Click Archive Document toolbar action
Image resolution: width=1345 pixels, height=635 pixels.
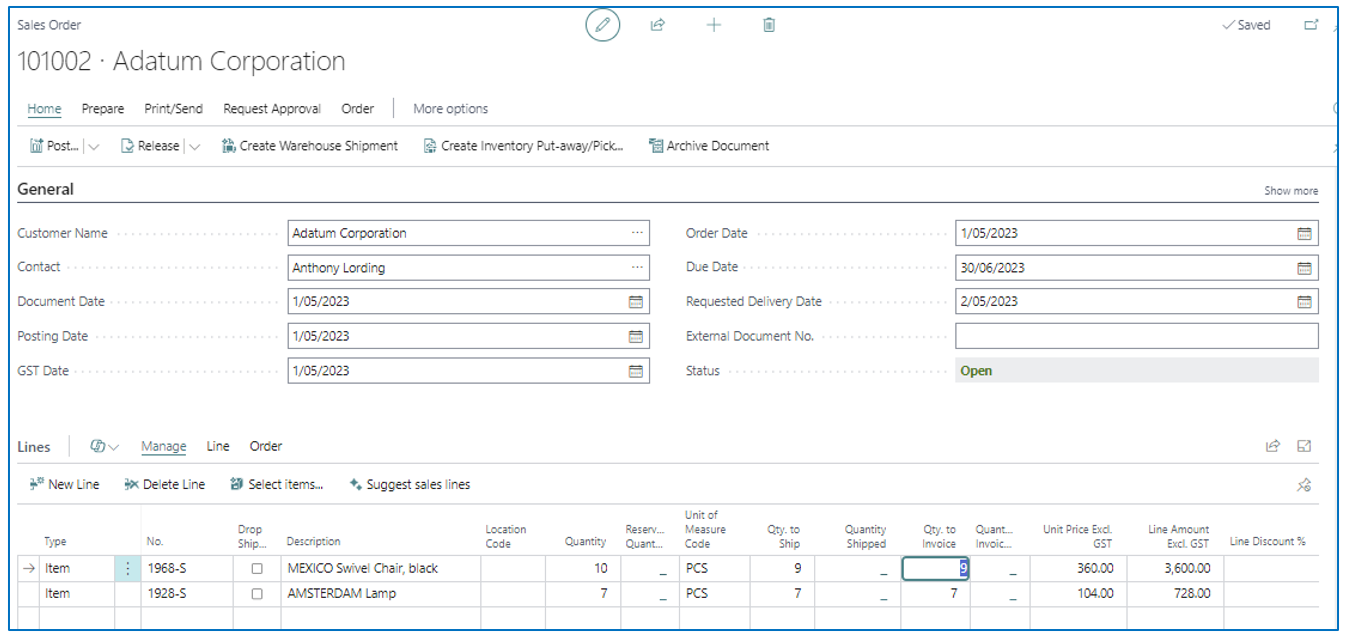click(x=709, y=146)
